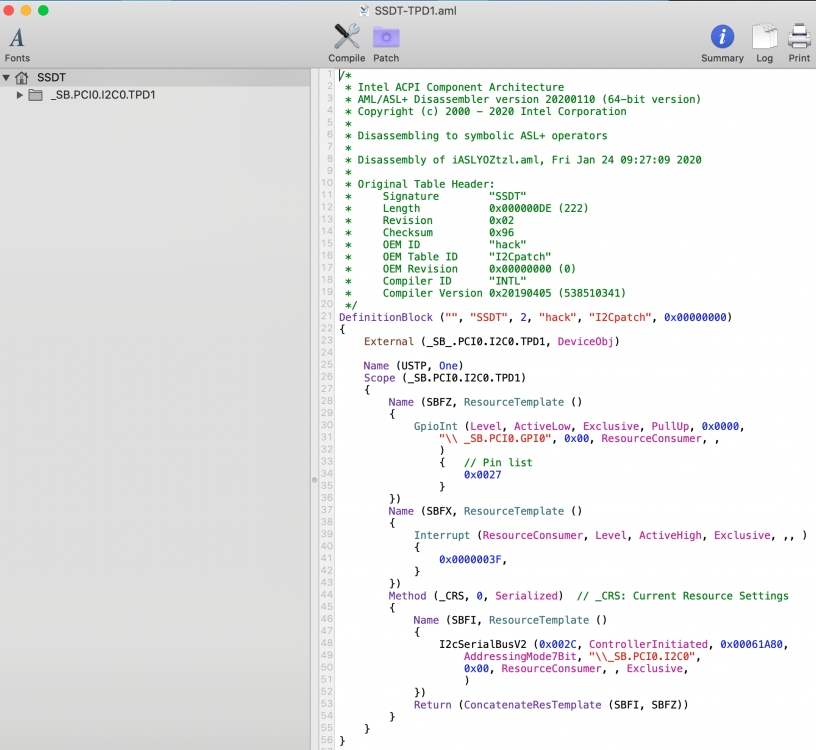Click interrupt value 0x0000003F
Screen dimensions: 816x750
click(470, 560)
